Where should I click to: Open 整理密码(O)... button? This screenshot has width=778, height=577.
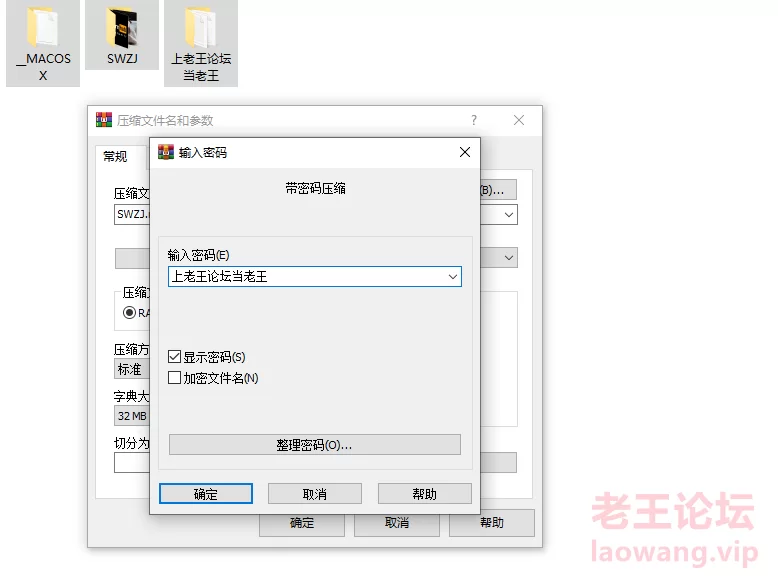click(315, 445)
